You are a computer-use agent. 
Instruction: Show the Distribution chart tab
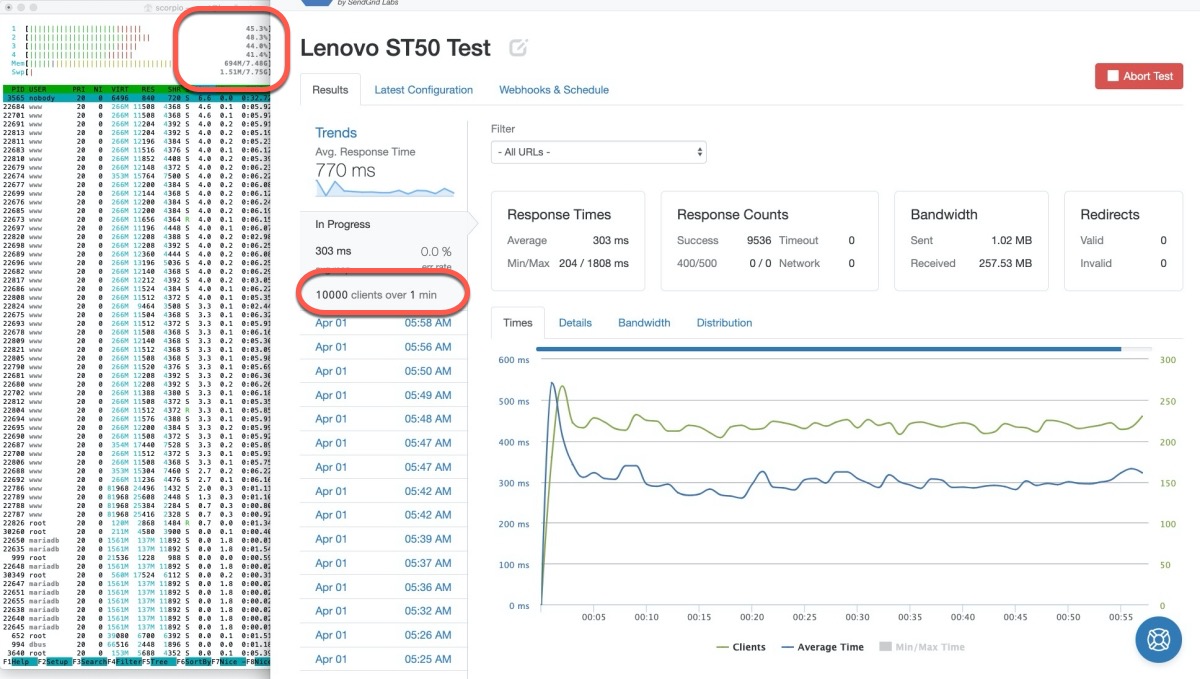coord(724,323)
